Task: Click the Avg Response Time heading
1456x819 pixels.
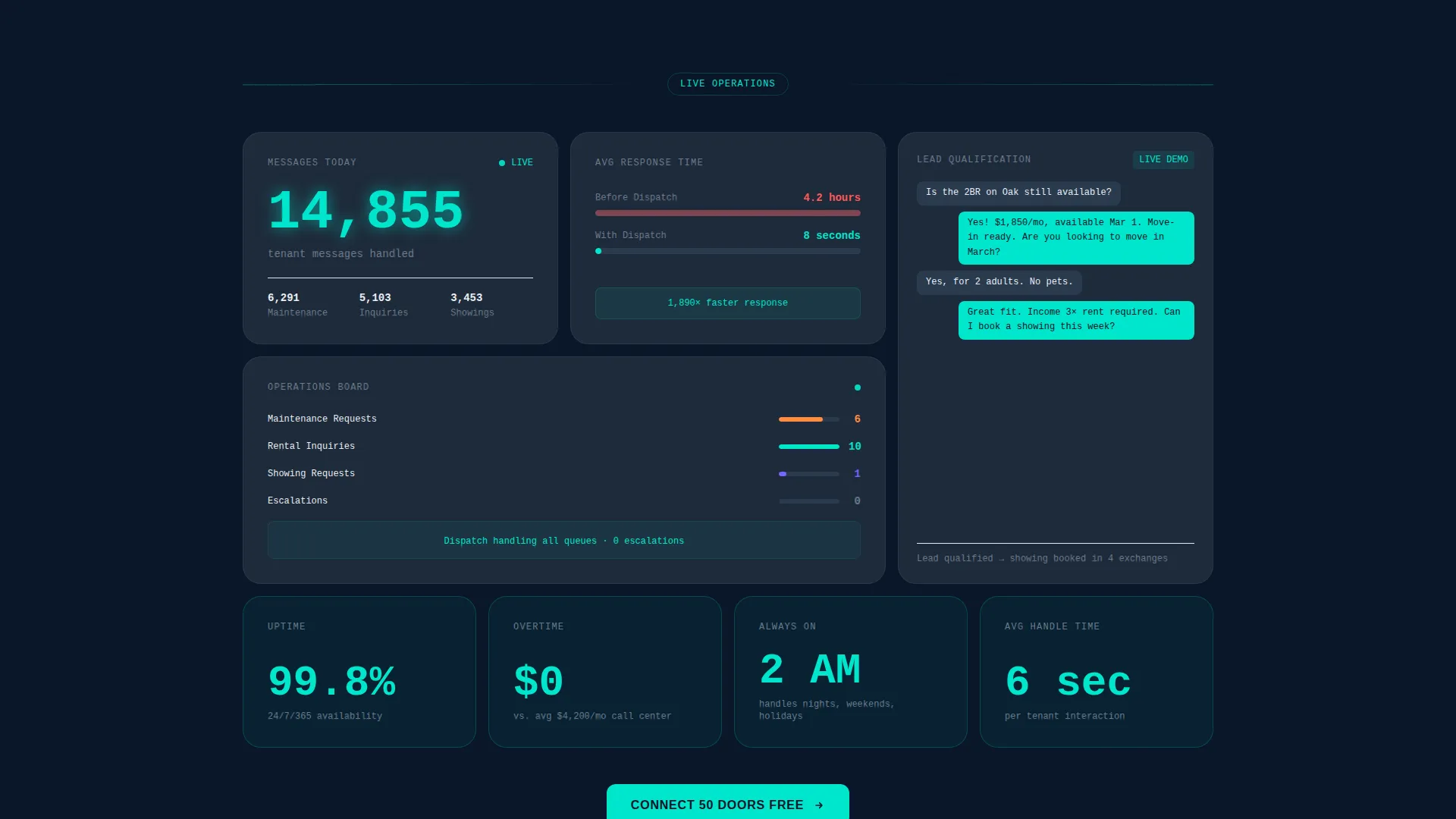Action: click(648, 163)
